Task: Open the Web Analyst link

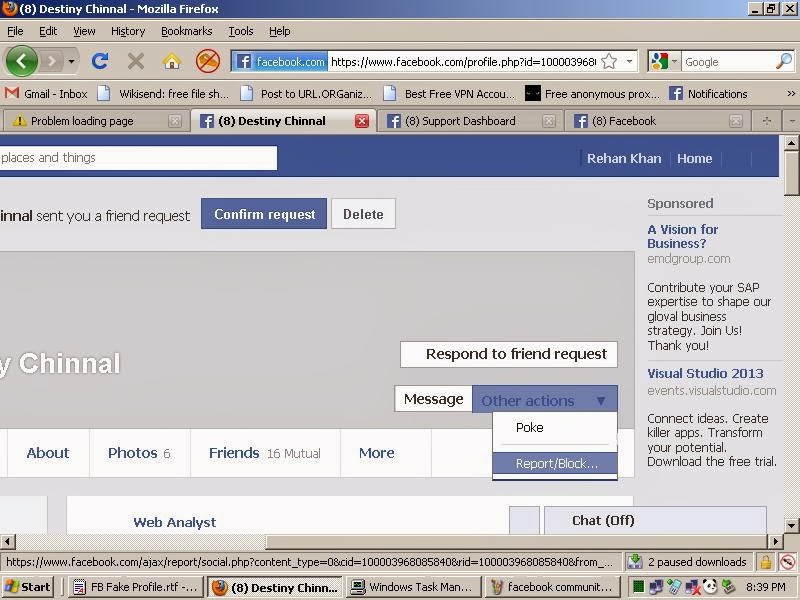Action: (174, 522)
